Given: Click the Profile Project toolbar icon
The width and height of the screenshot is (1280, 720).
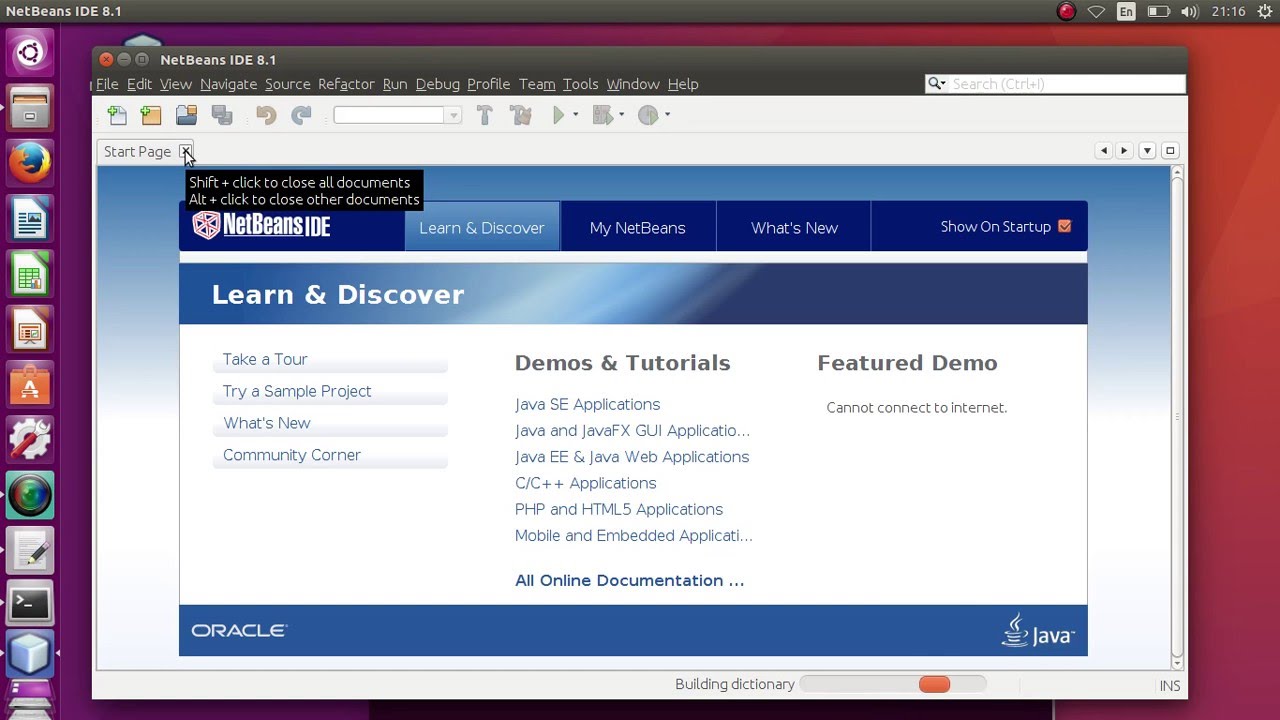Looking at the screenshot, I should [x=648, y=115].
